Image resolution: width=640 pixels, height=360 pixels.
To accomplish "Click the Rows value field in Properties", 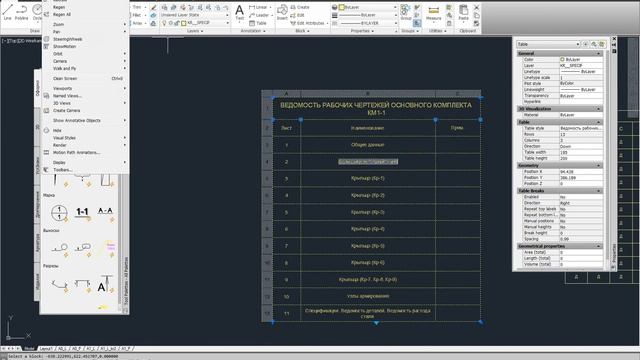I will point(581,134).
